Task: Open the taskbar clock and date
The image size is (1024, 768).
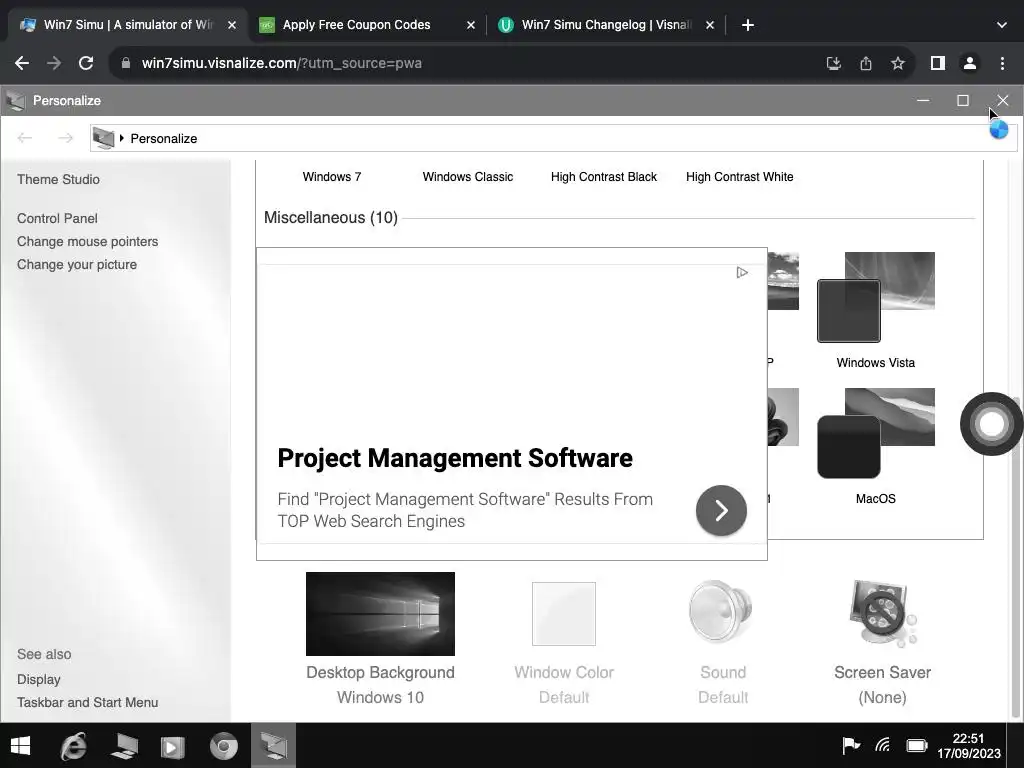Action: (968, 746)
